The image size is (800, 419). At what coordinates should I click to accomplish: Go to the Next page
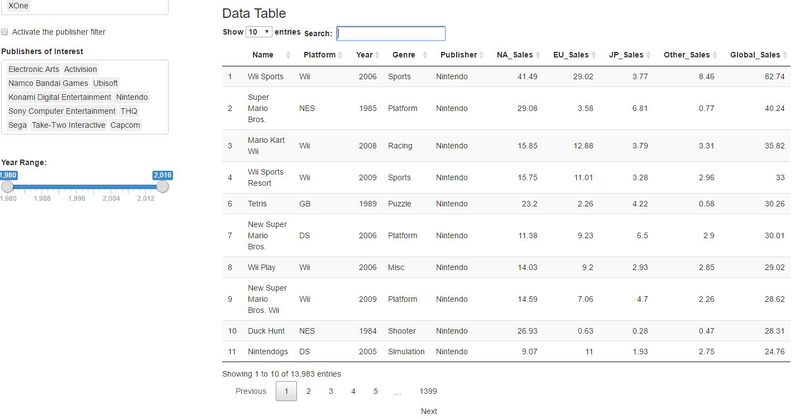click(x=429, y=411)
